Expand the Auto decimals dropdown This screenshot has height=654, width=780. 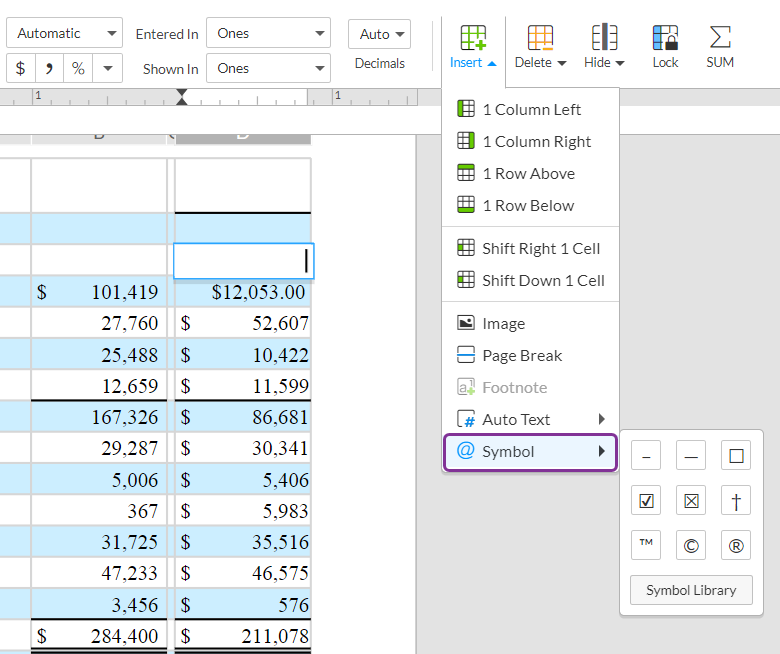click(x=379, y=34)
